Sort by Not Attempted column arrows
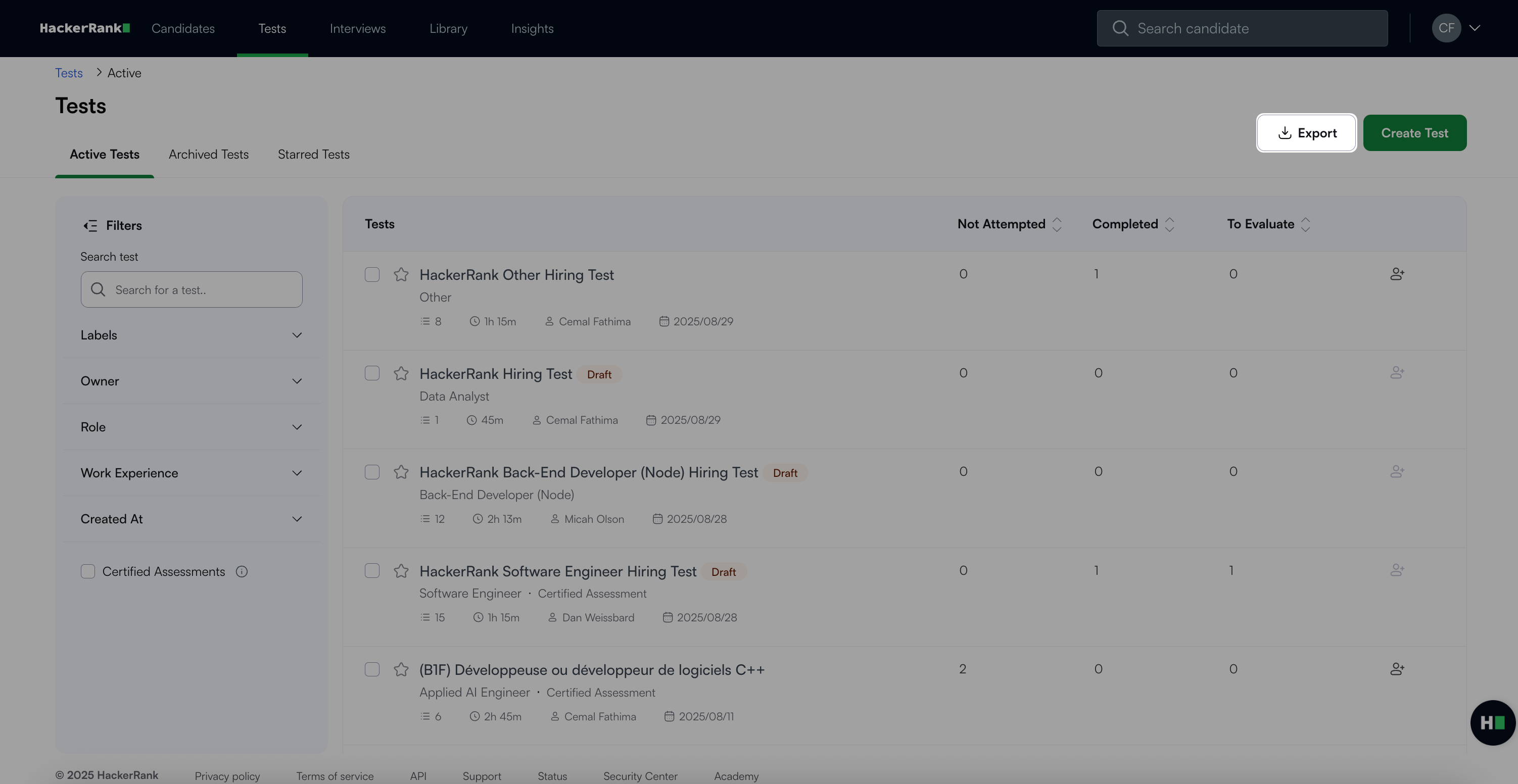1518x784 pixels. [x=1057, y=224]
